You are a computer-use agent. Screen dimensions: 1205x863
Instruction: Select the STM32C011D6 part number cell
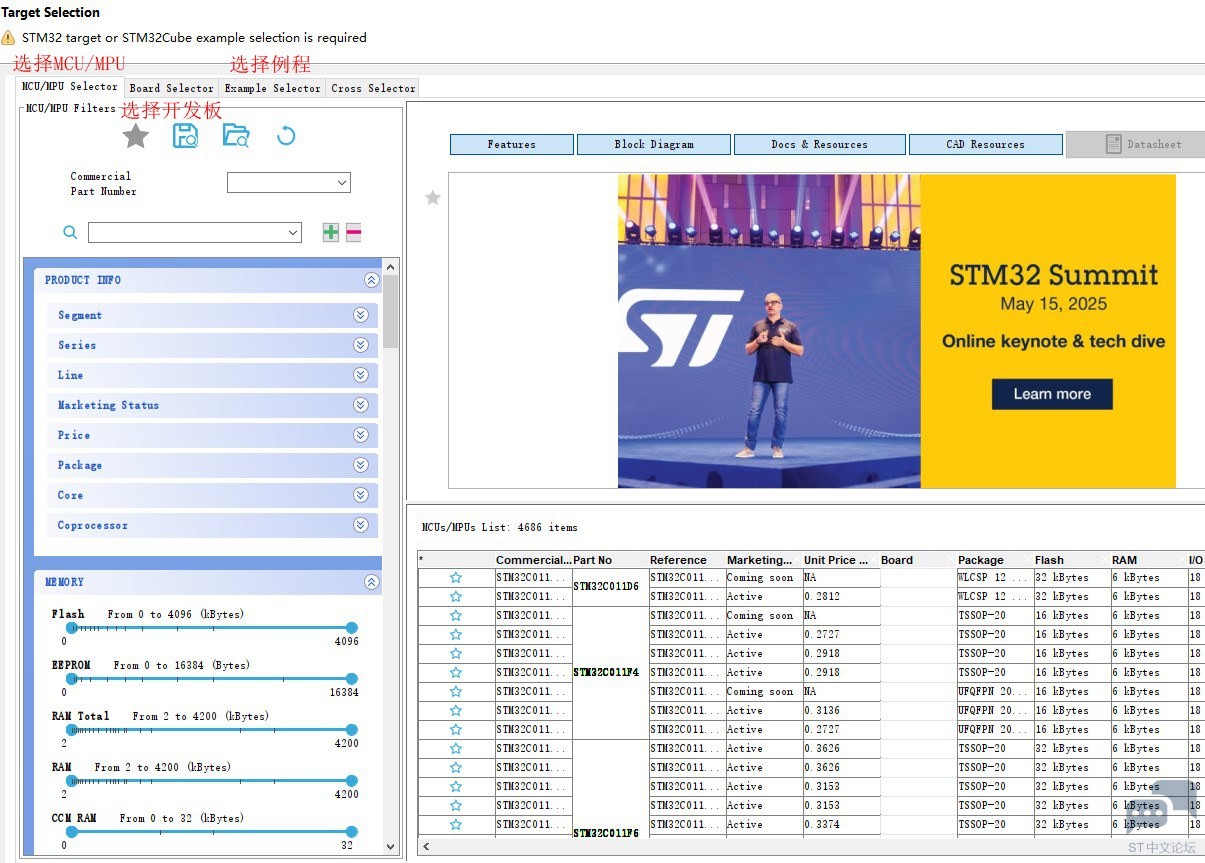610,587
